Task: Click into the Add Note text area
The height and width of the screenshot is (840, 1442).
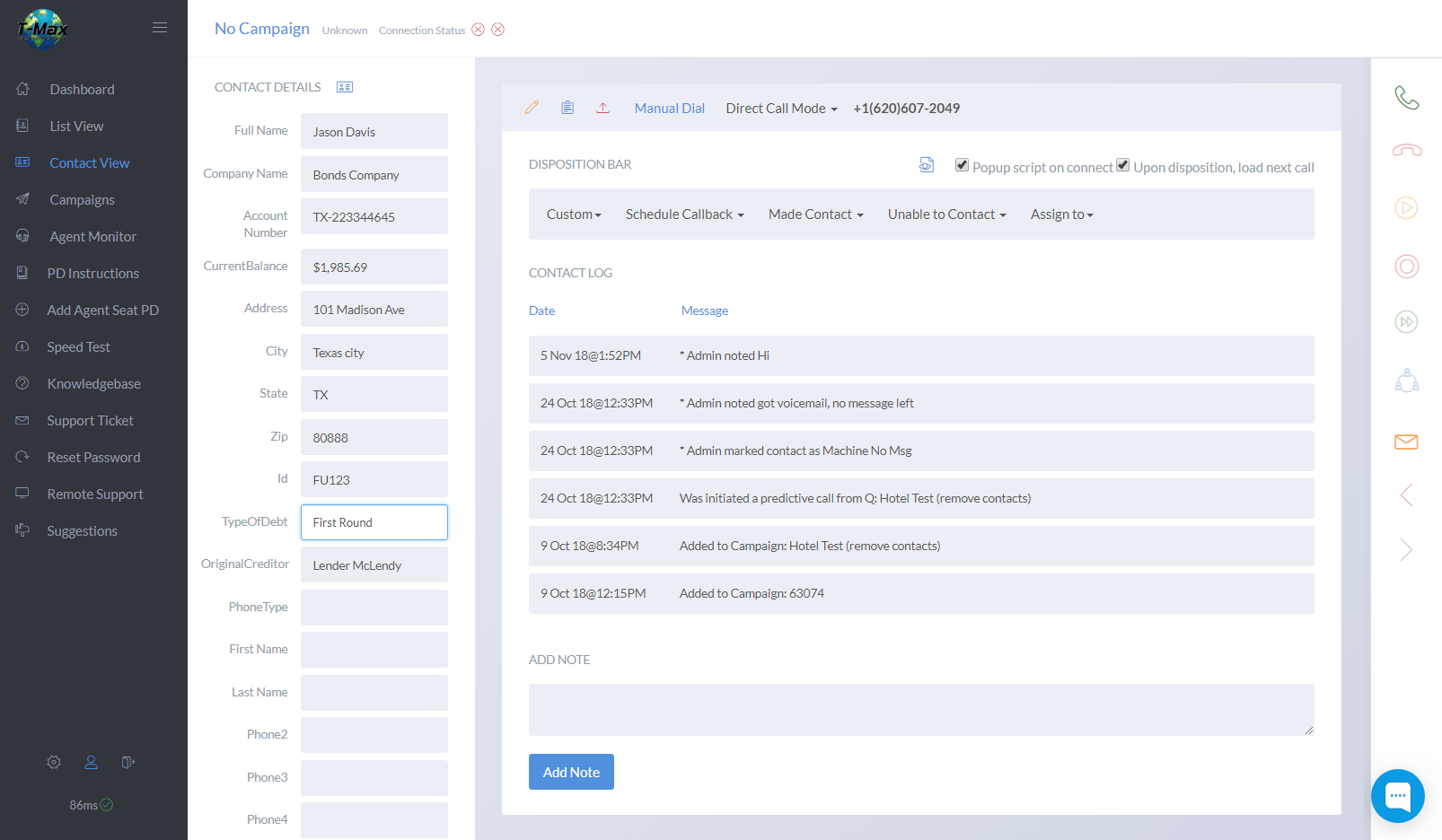Action: [x=921, y=710]
